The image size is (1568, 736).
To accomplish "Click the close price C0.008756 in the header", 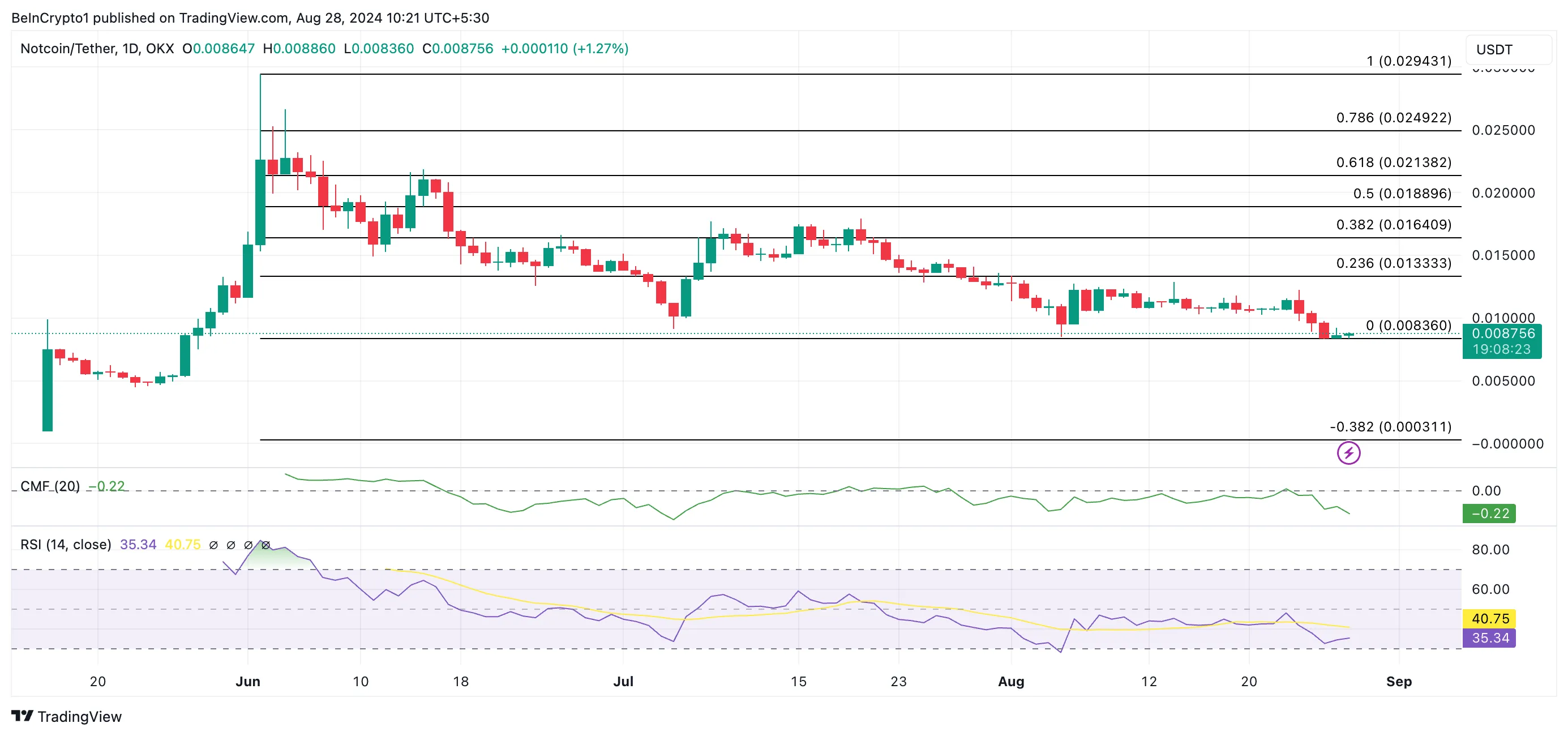I will pyautogui.click(x=458, y=49).
